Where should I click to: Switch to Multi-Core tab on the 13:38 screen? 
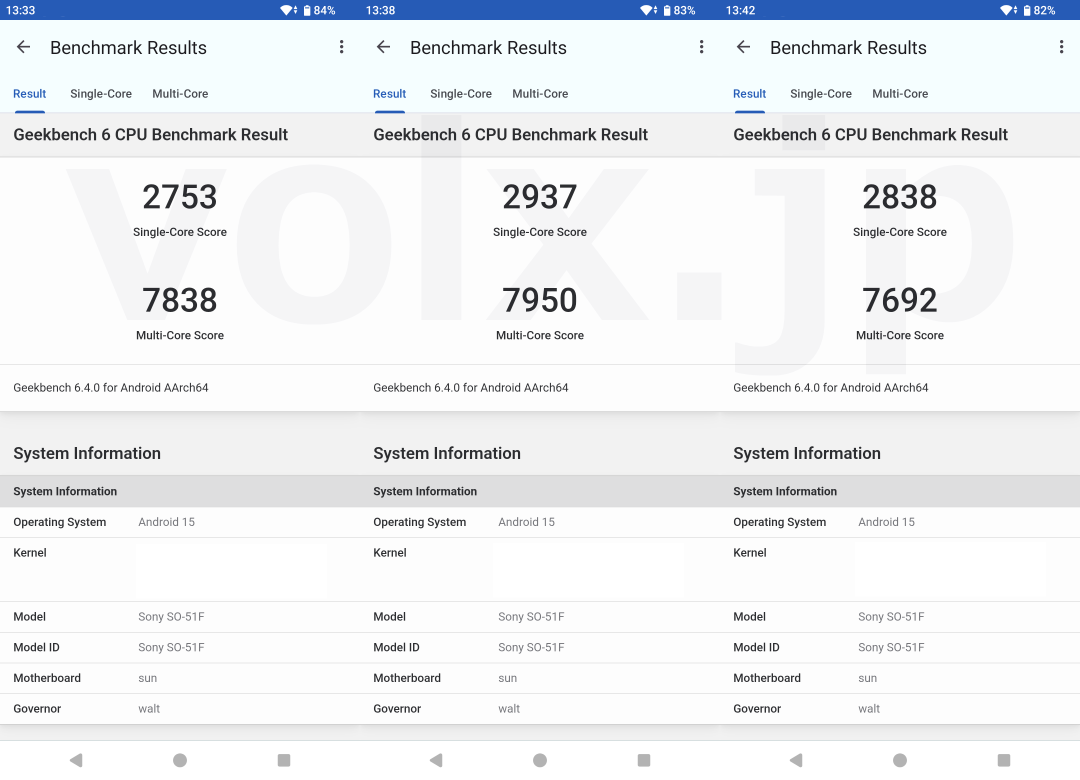540,94
